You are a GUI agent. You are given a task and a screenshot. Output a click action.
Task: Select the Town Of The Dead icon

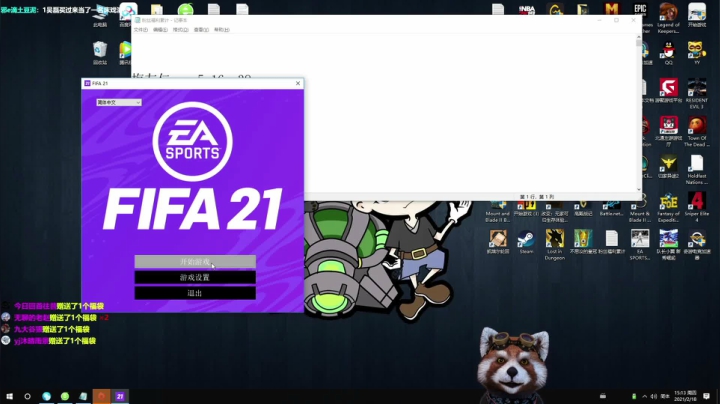click(x=697, y=132)
